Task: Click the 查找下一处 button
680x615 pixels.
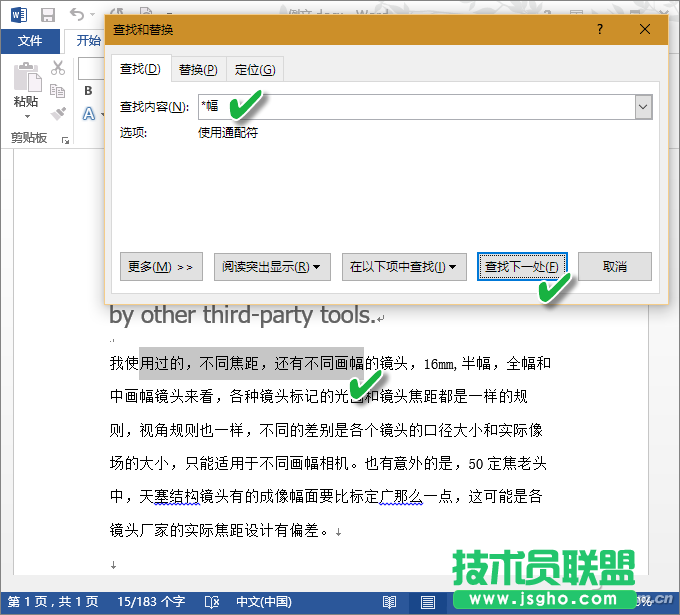Action: (x=522, y=267)
